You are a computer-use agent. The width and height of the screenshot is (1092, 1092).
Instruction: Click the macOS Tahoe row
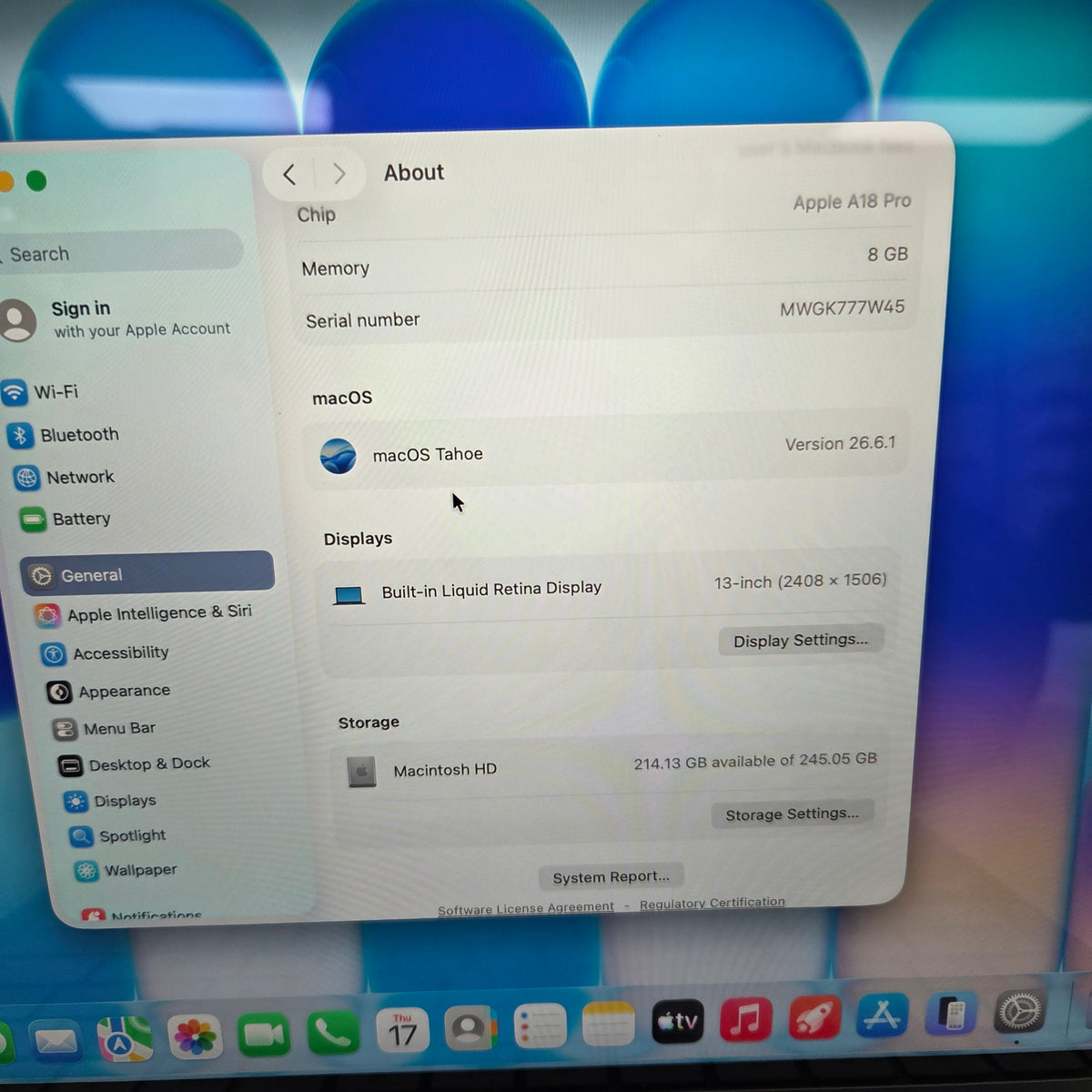pyautogui.click(x=608, y=450)
